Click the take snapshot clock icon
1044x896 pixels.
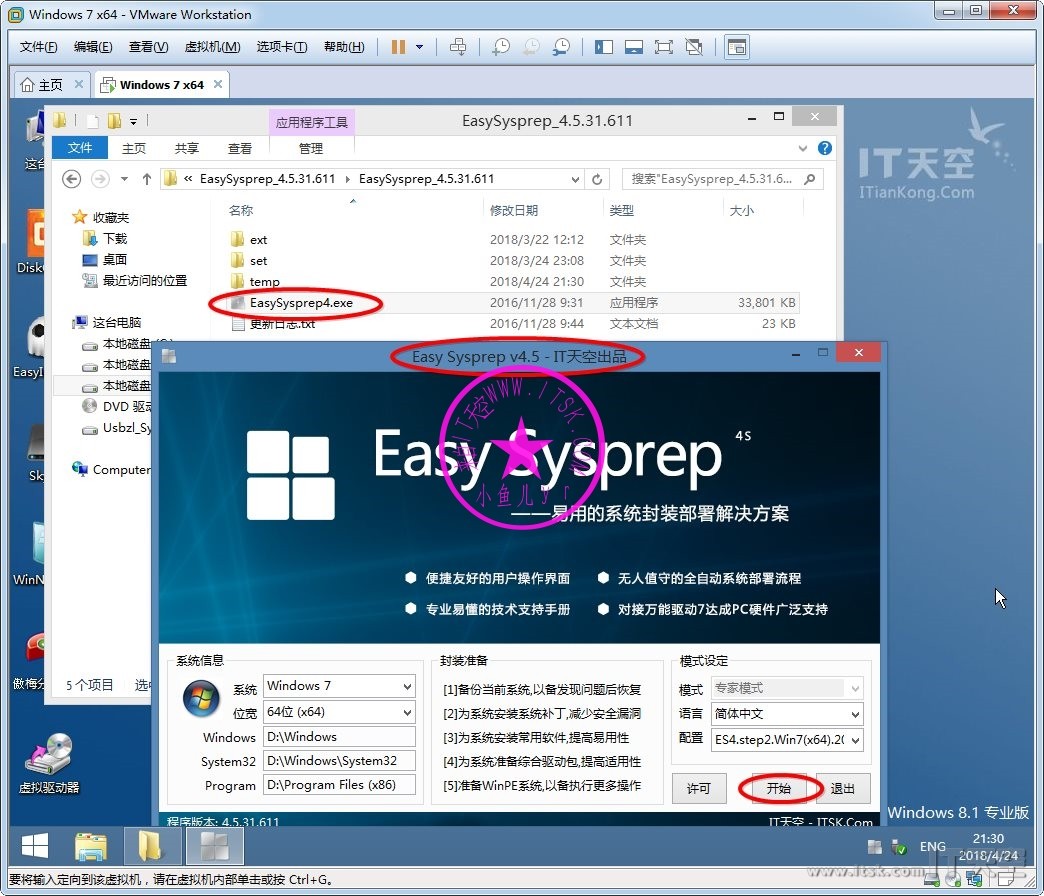[500, 47]
